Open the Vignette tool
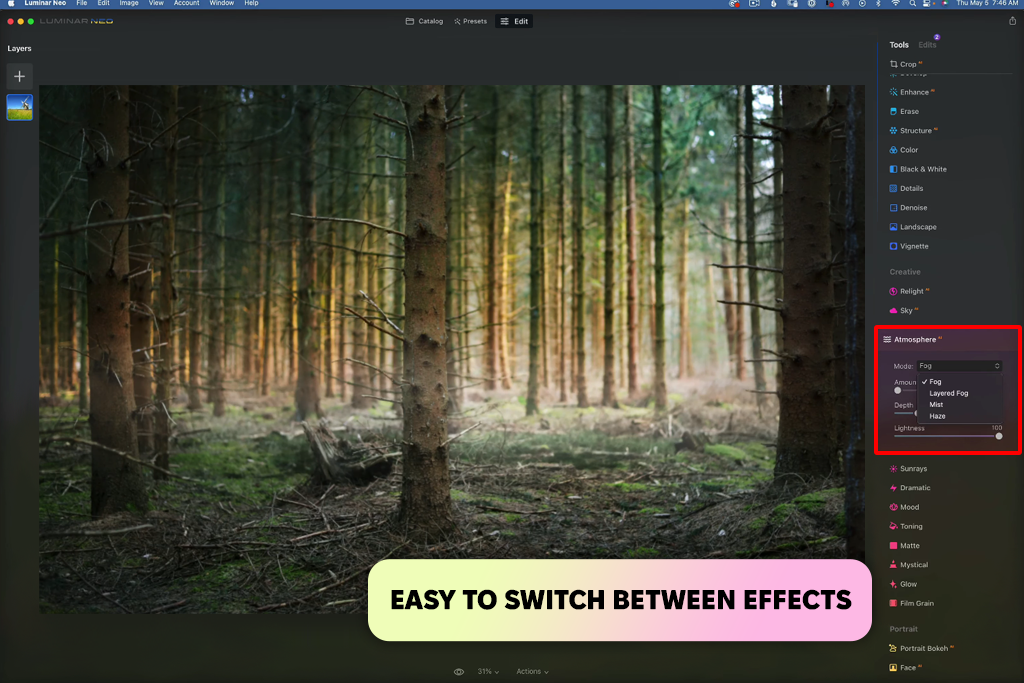 tap(909, 246)
